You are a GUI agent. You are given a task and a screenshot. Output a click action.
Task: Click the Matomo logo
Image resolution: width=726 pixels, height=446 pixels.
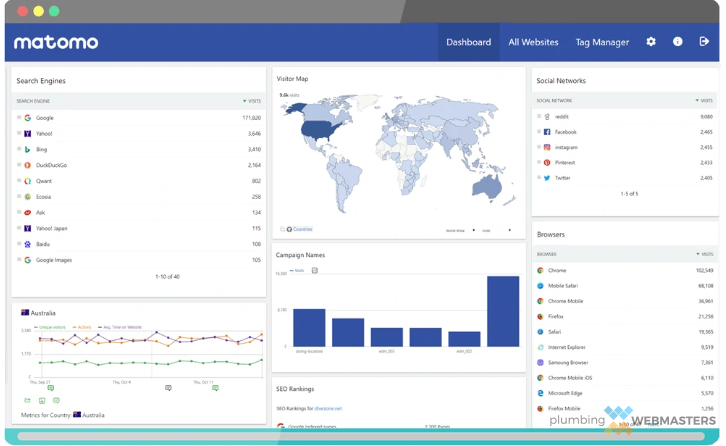(x=56, y=43)
